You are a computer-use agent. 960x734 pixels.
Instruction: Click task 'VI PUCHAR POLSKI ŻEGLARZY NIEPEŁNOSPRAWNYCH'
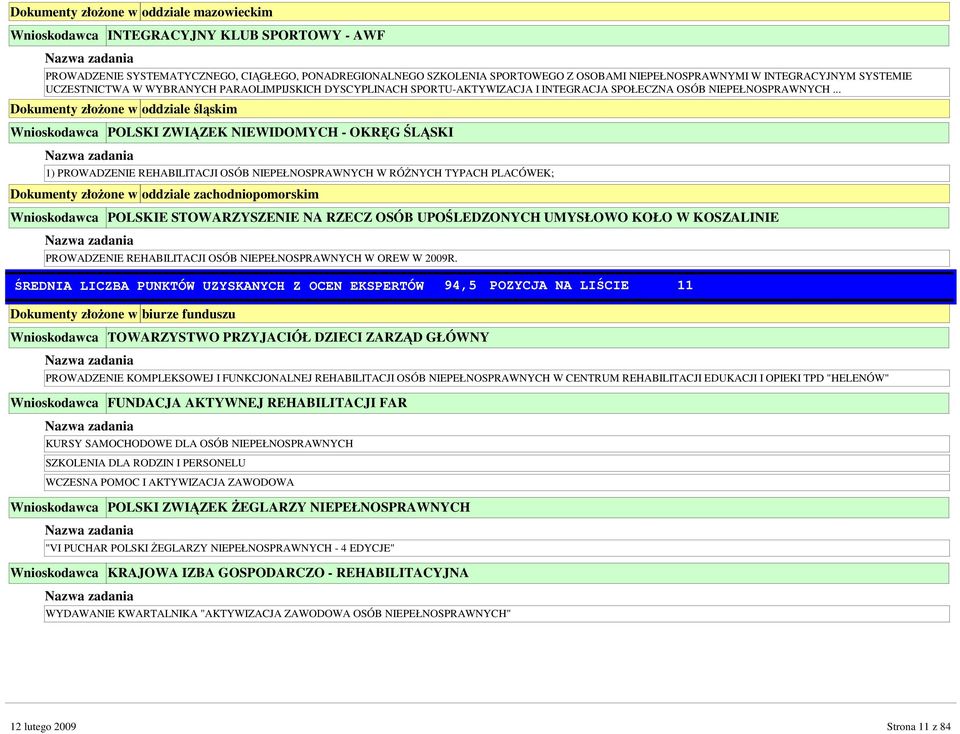tap(497, 548)
